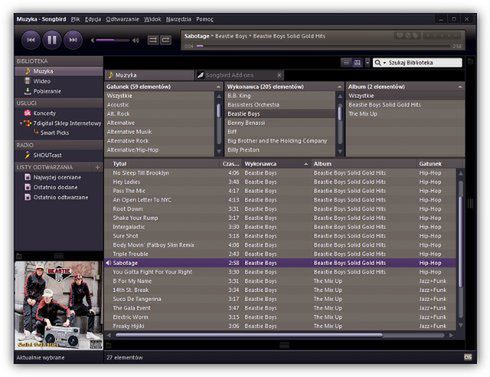The image size is (490, 377).
Task: Select B.B. King artist
Action: coord(280,96)
